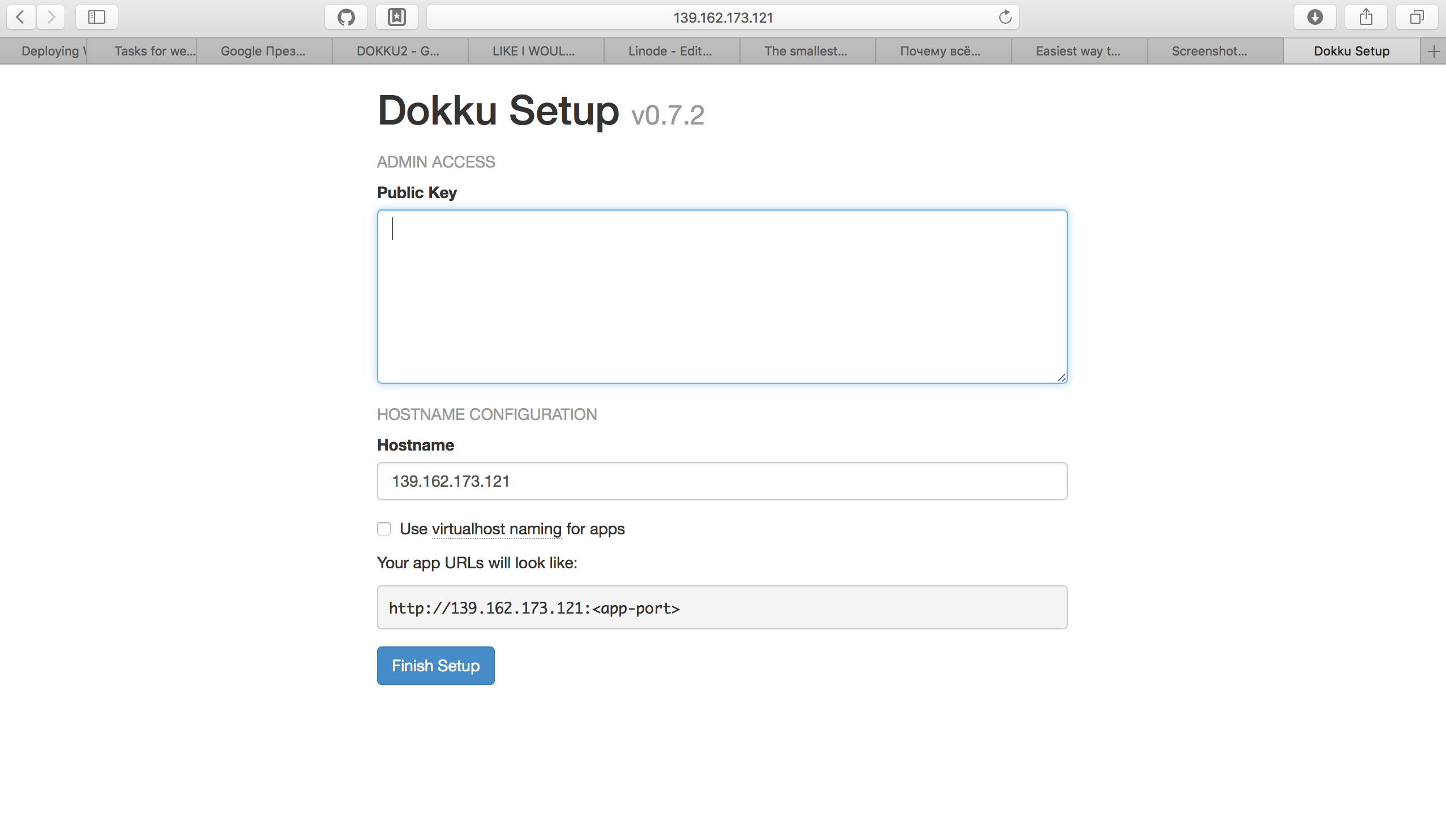Image resolution: width=1446 pixels, height=840 pixels.
Task: Open the Share menu
Action: (1366, 17)
